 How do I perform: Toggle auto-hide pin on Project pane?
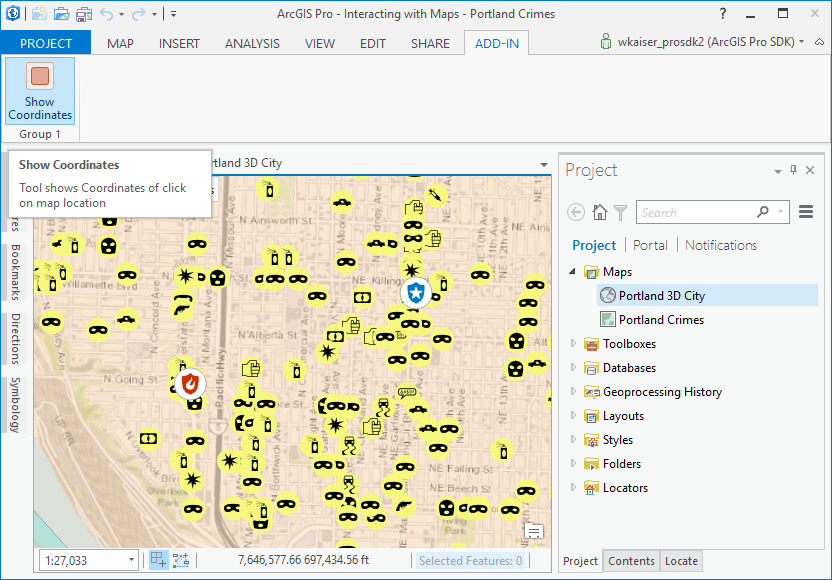tap(794, 170)
